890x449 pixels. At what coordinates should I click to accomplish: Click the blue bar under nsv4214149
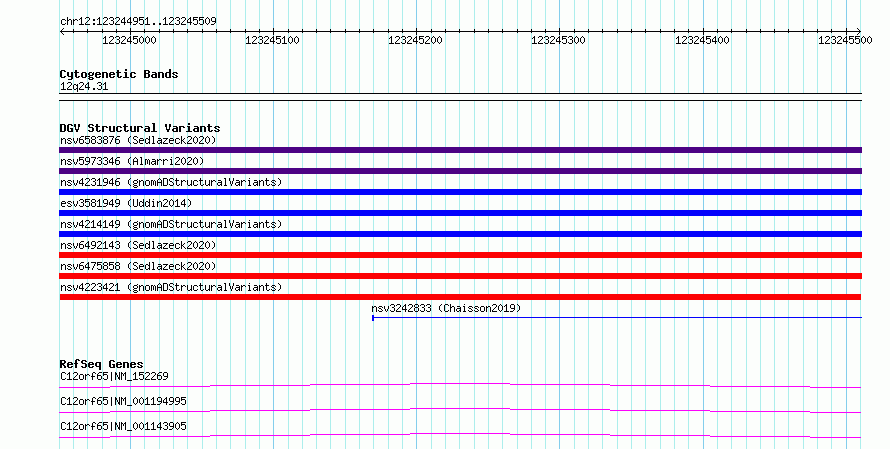pyautogui.click(x=460, y=234)
